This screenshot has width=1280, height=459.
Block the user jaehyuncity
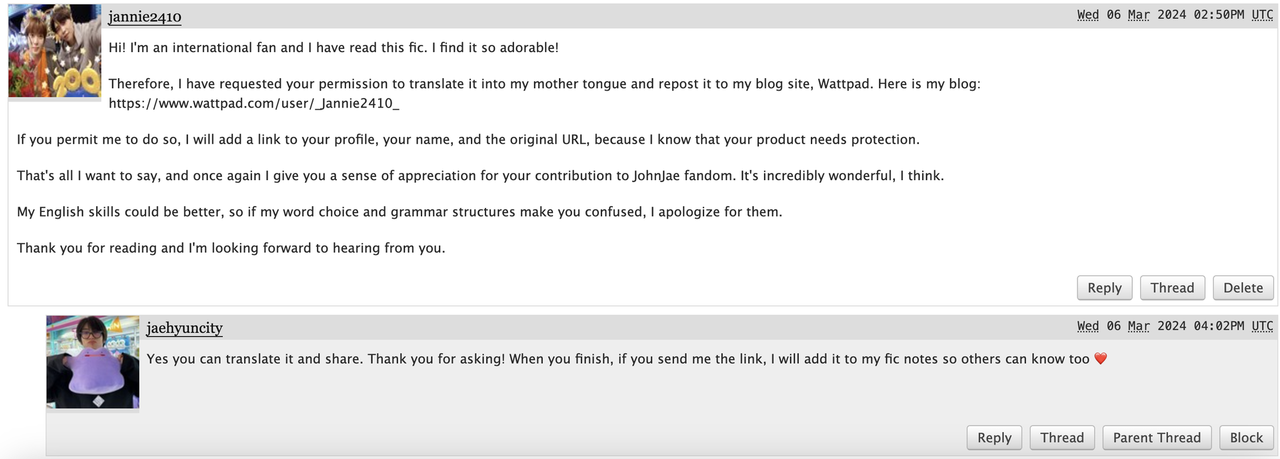point(1246,437)
